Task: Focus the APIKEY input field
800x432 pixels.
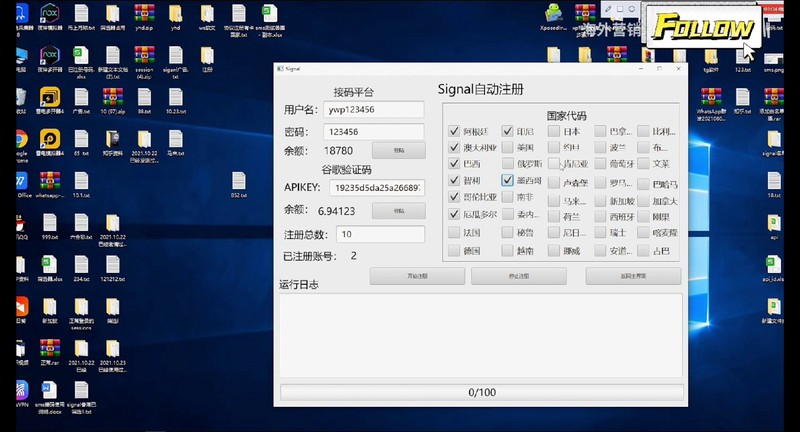Action: (x=377, y=188)
